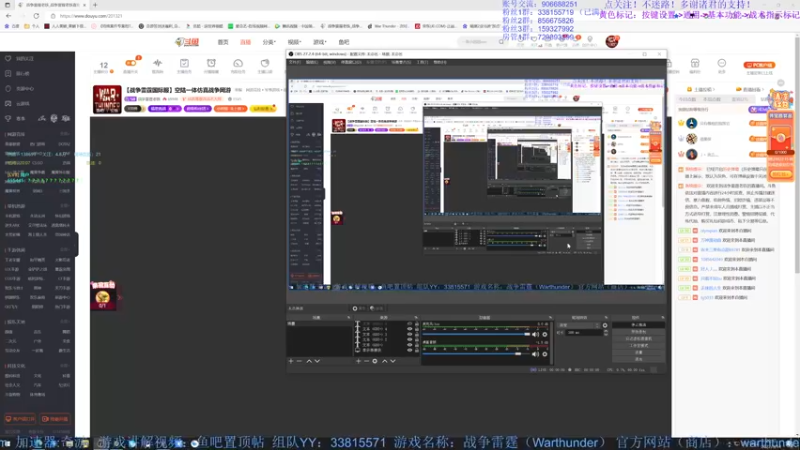
Task: Toggle orange live switch in Douyu toolbar
Action: (x=131, y=63)
